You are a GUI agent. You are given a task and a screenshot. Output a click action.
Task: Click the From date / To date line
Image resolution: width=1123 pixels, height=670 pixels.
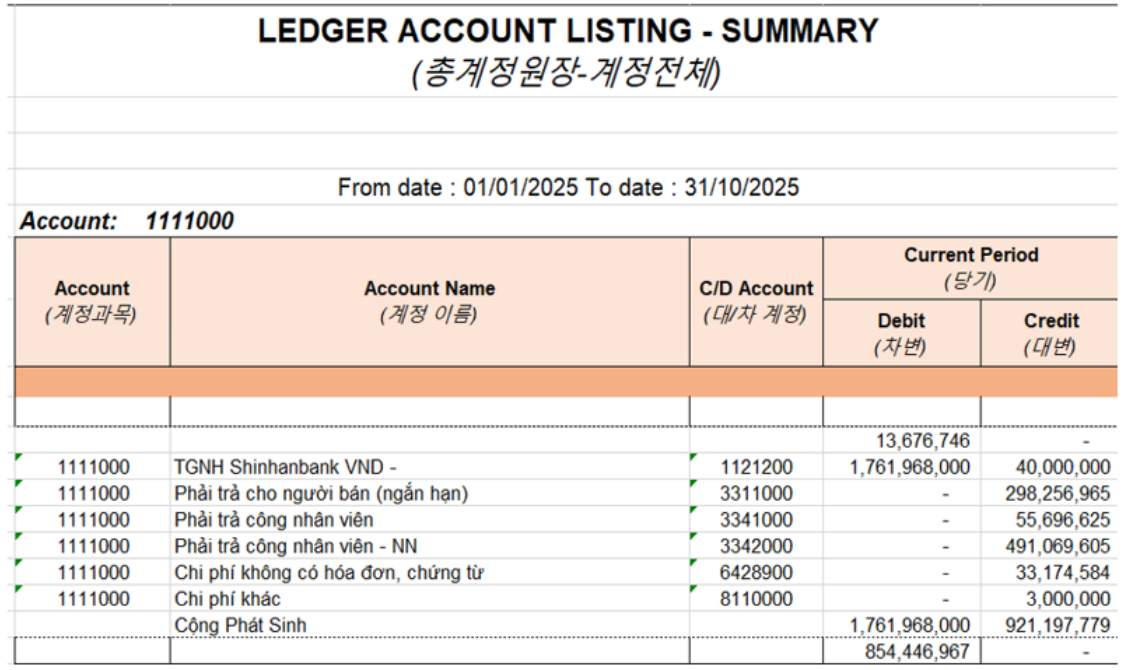coord(567,187)
